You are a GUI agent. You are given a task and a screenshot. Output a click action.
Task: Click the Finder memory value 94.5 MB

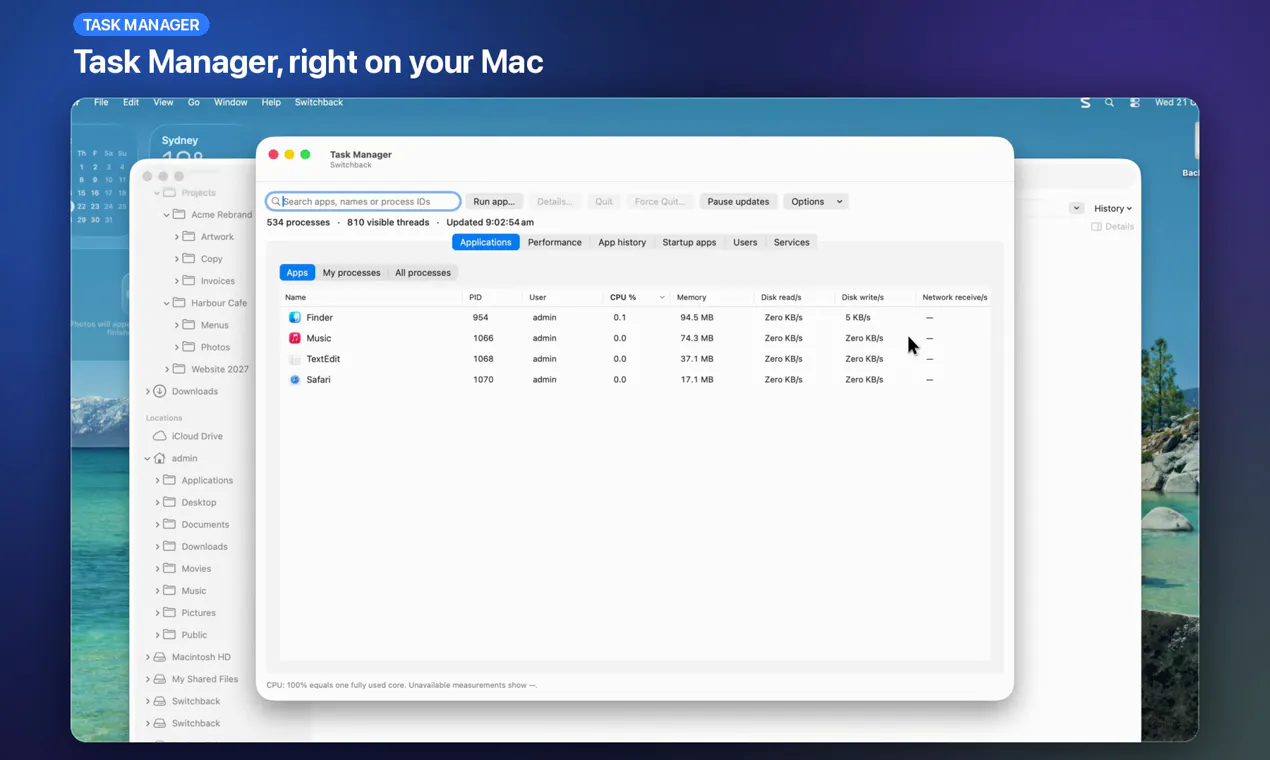coord(697,318)
